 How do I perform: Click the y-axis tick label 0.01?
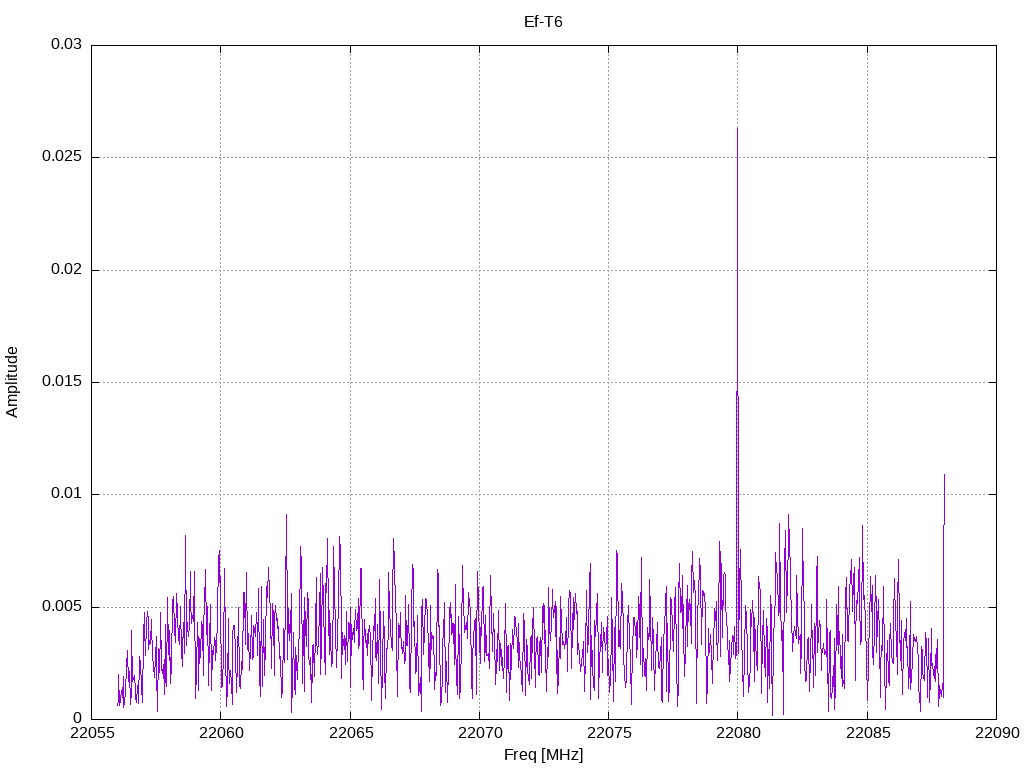[67, 494]
